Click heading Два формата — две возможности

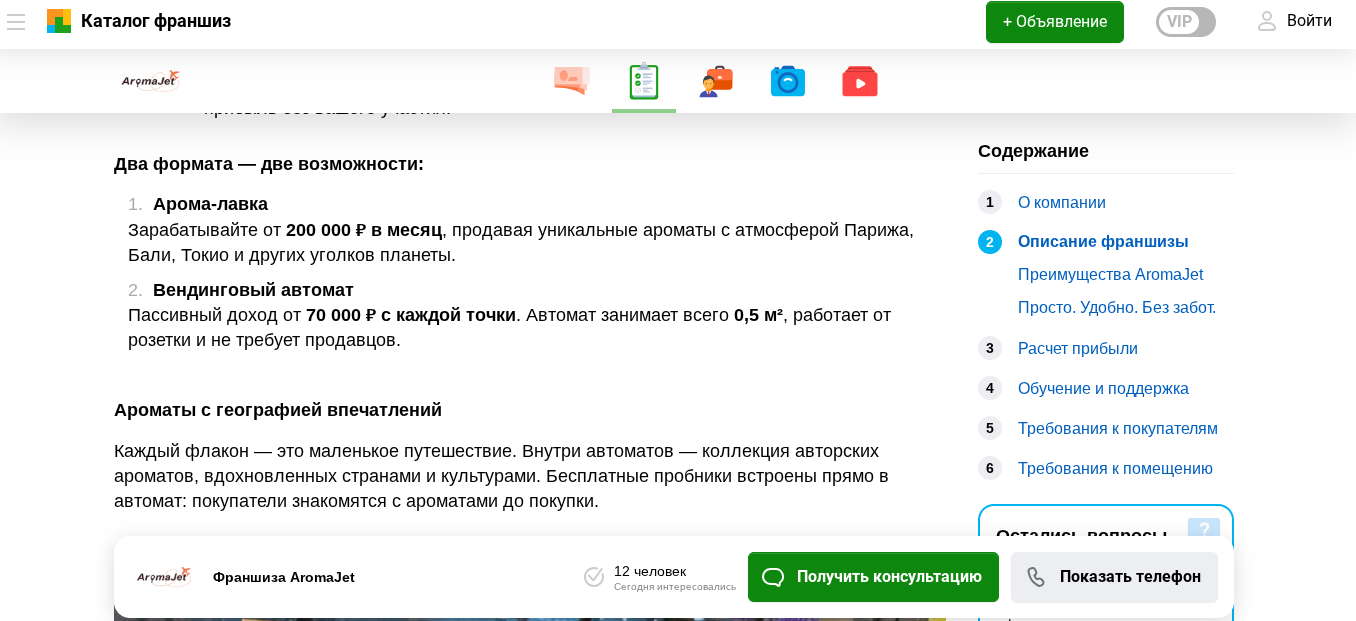point(269,164)
